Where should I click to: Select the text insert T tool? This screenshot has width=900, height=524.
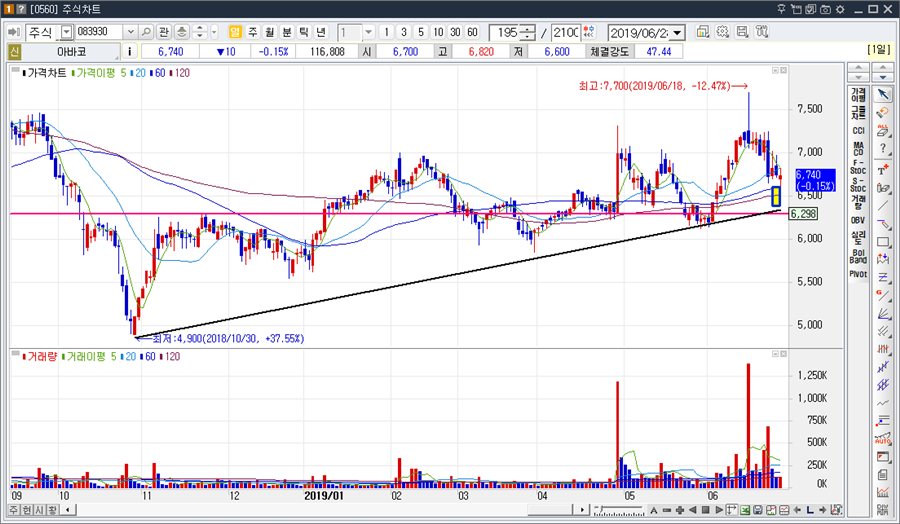pos(883,169)
